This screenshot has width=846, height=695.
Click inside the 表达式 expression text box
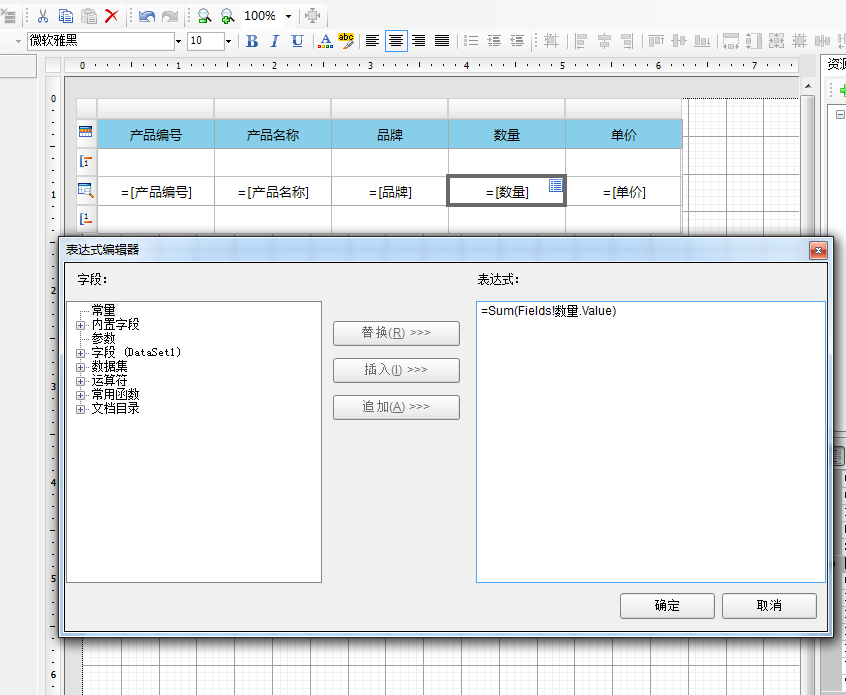point(651,442)
